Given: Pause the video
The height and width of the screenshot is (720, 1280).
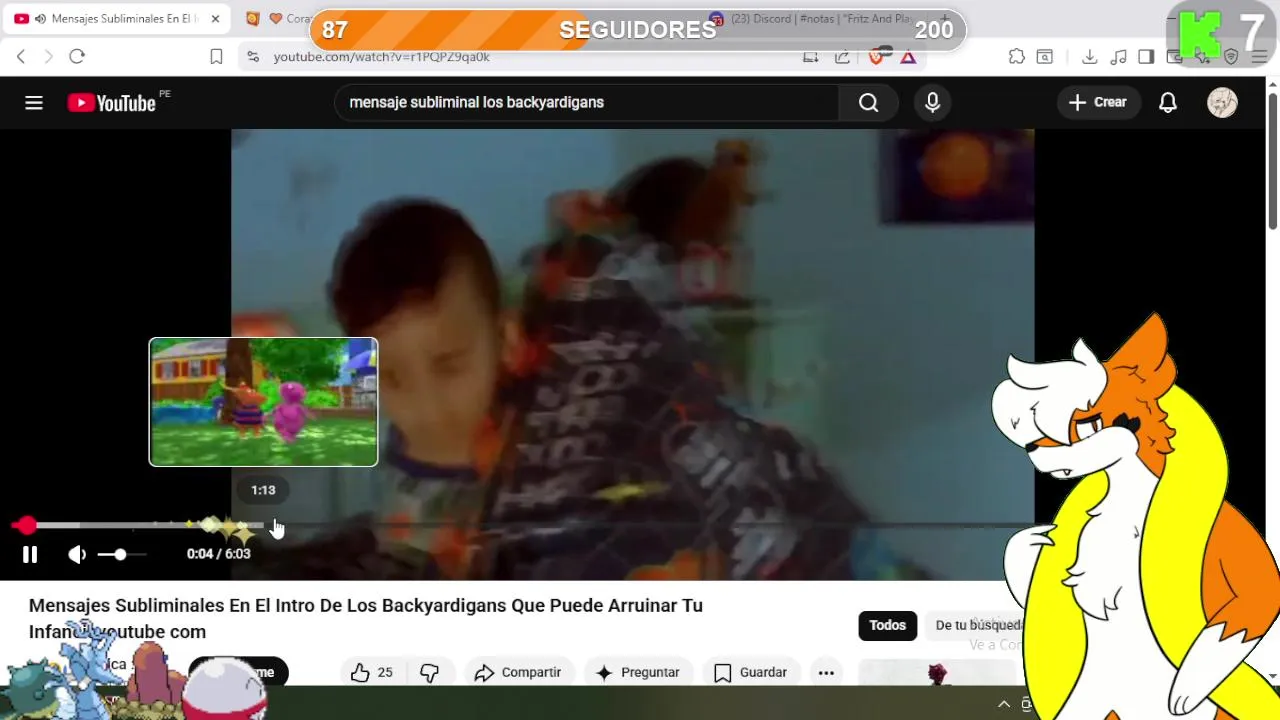Looking at the screenshot, I should [30, 554].
